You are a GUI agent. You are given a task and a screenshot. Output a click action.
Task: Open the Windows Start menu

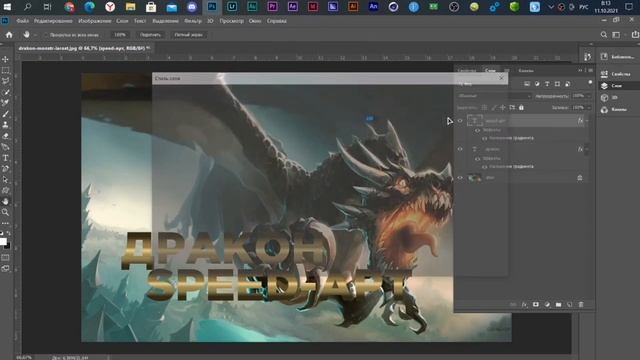pos(7,7)
